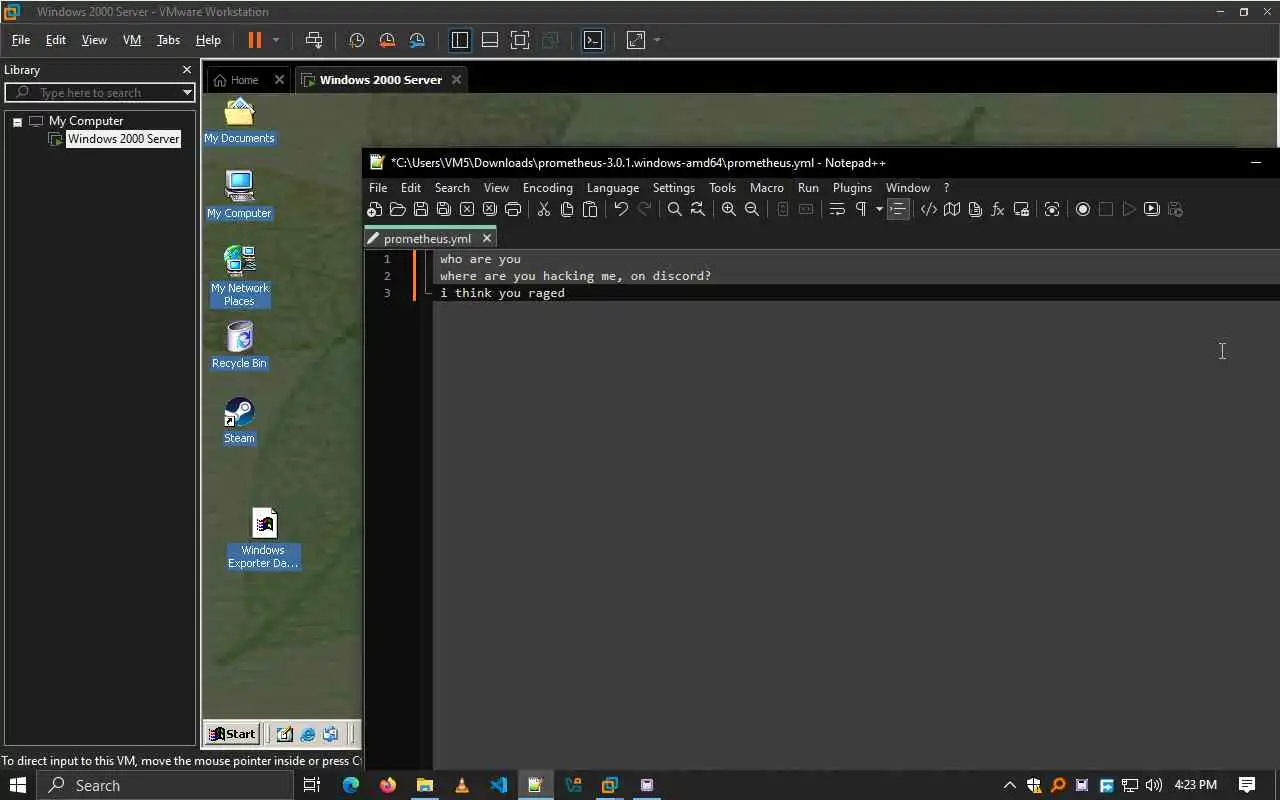Image resolution: width=1280 pixels, height=800 pixels.
Task: Click the host taskbar Search box
Action: 165,785
